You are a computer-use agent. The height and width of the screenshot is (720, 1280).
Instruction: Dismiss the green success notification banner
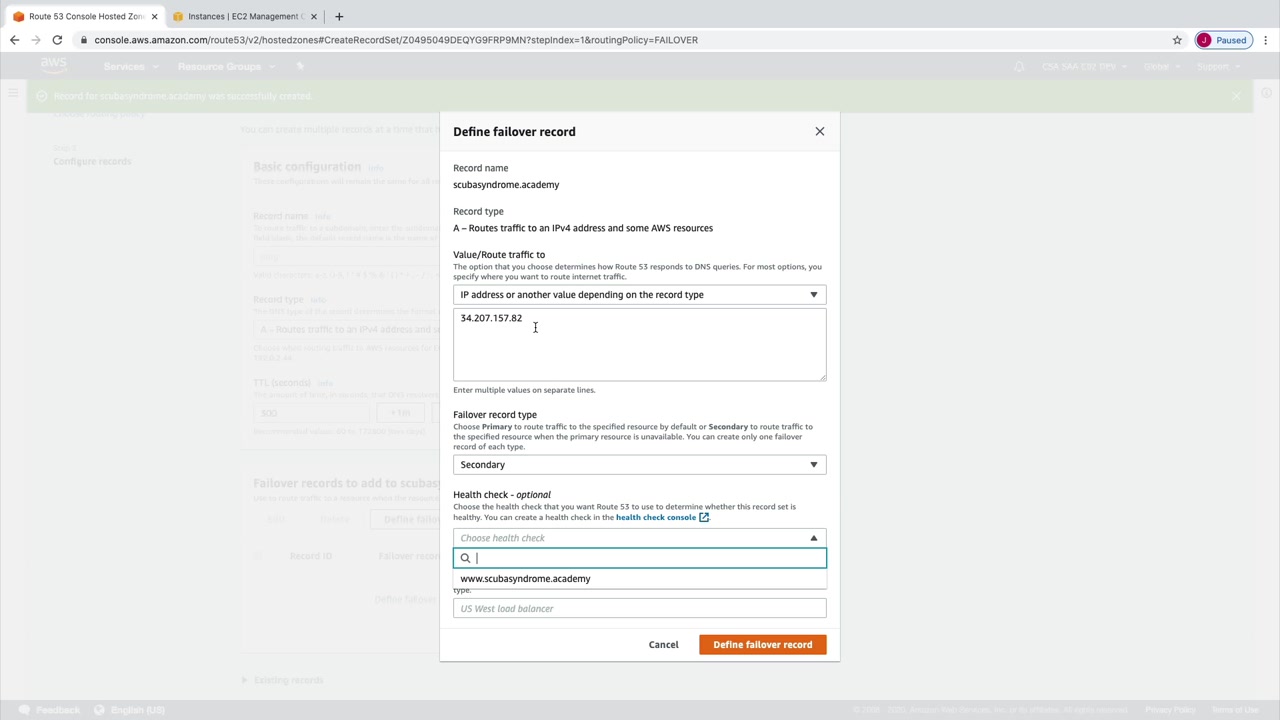click(x=1237, y=96)
